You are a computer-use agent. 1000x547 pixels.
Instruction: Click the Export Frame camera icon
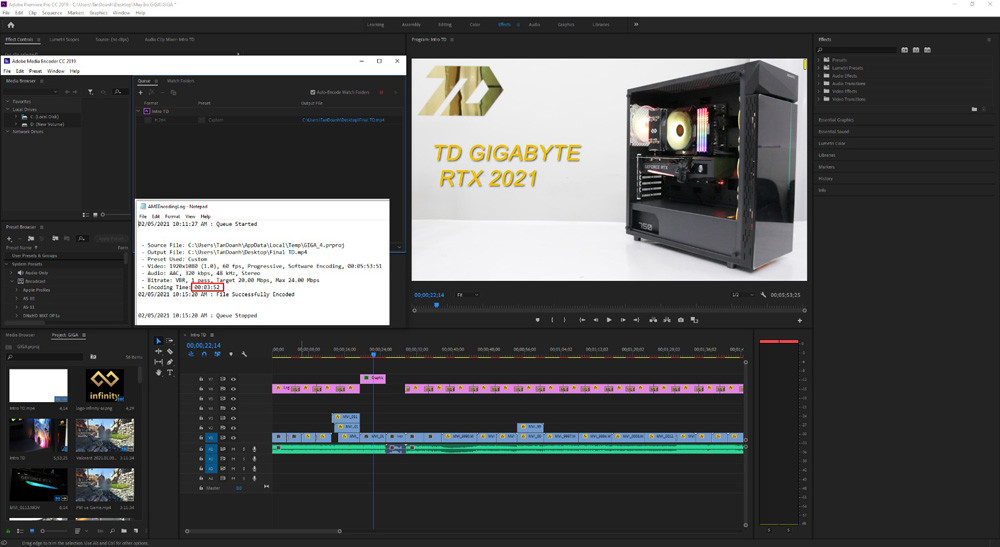point(681,320)
